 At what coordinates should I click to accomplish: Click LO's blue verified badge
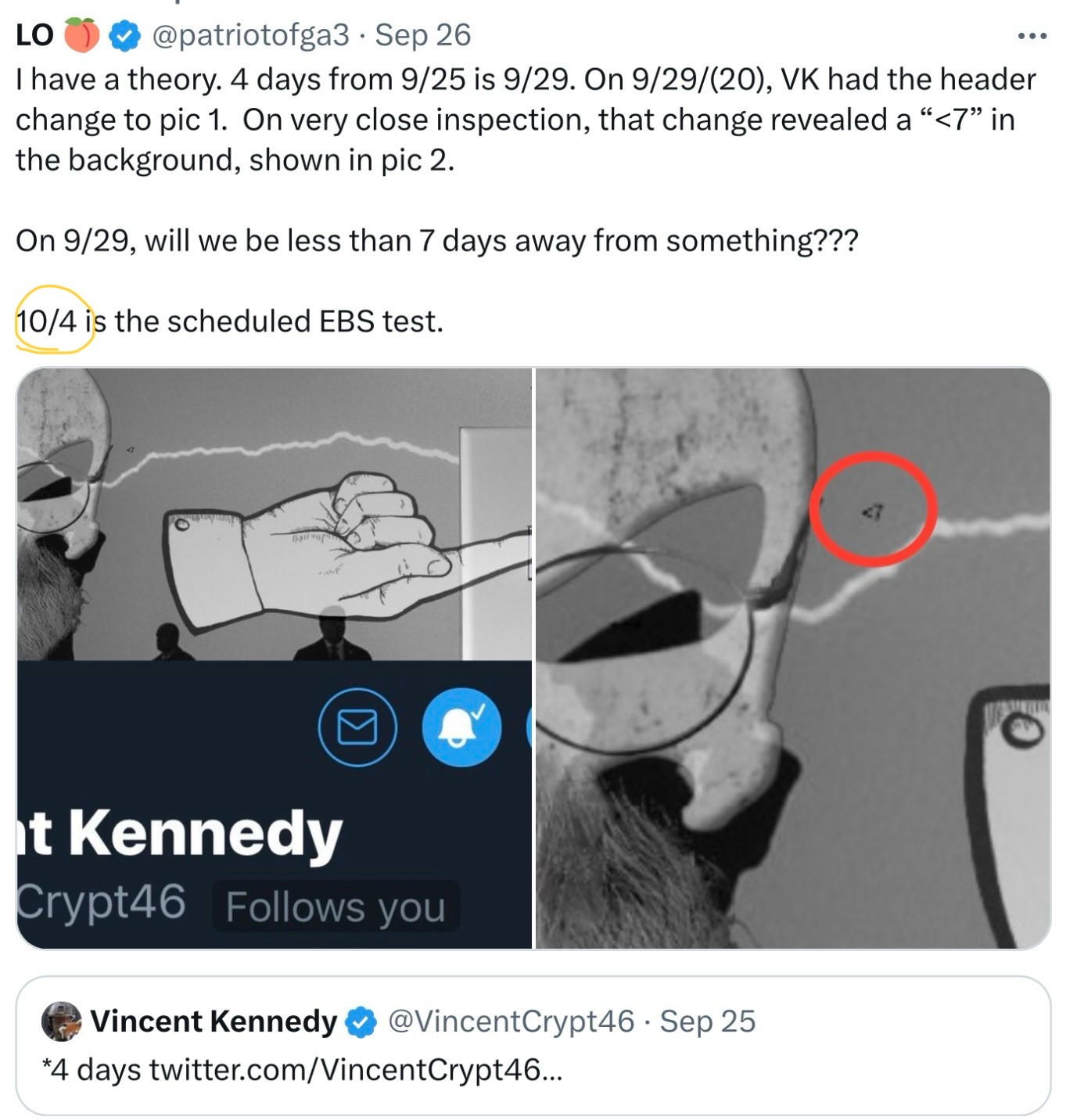coord(124,36)
